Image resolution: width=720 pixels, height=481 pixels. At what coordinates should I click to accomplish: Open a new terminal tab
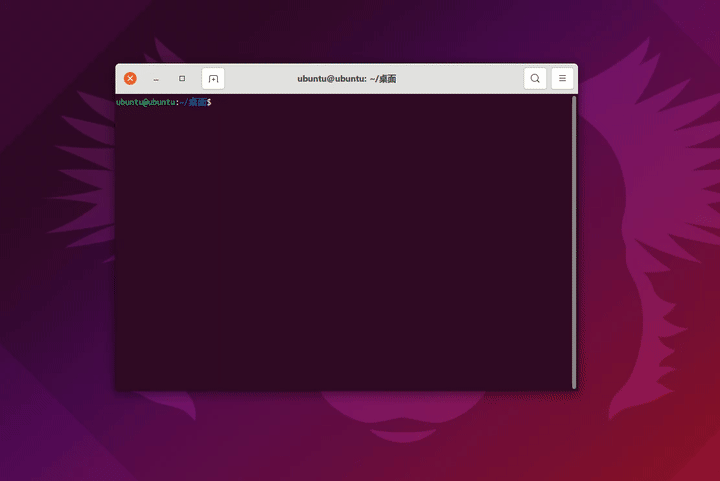tap(213, 79)
